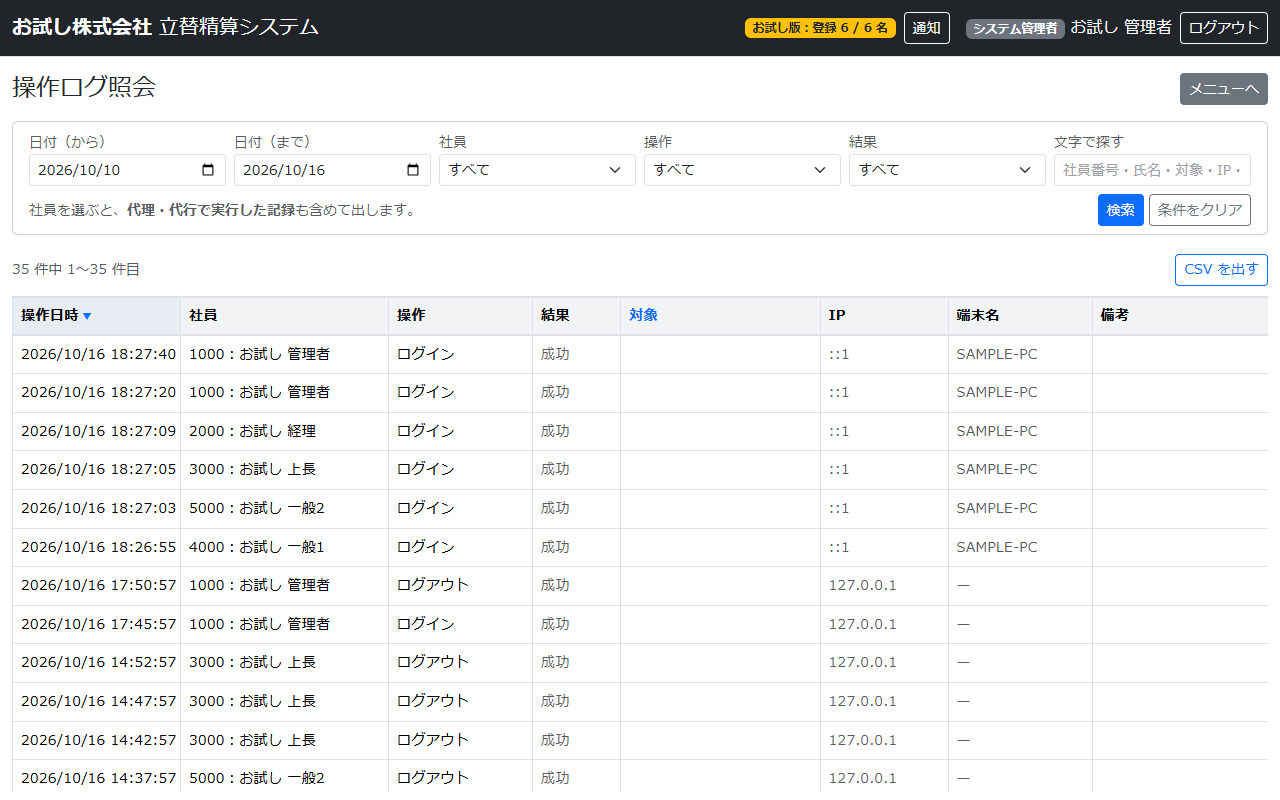This screenshot has height=800, width=1280.
Task: Click the sort arrow on 操作日時 header
Action: pyautogui.click(x=87, y=316)
